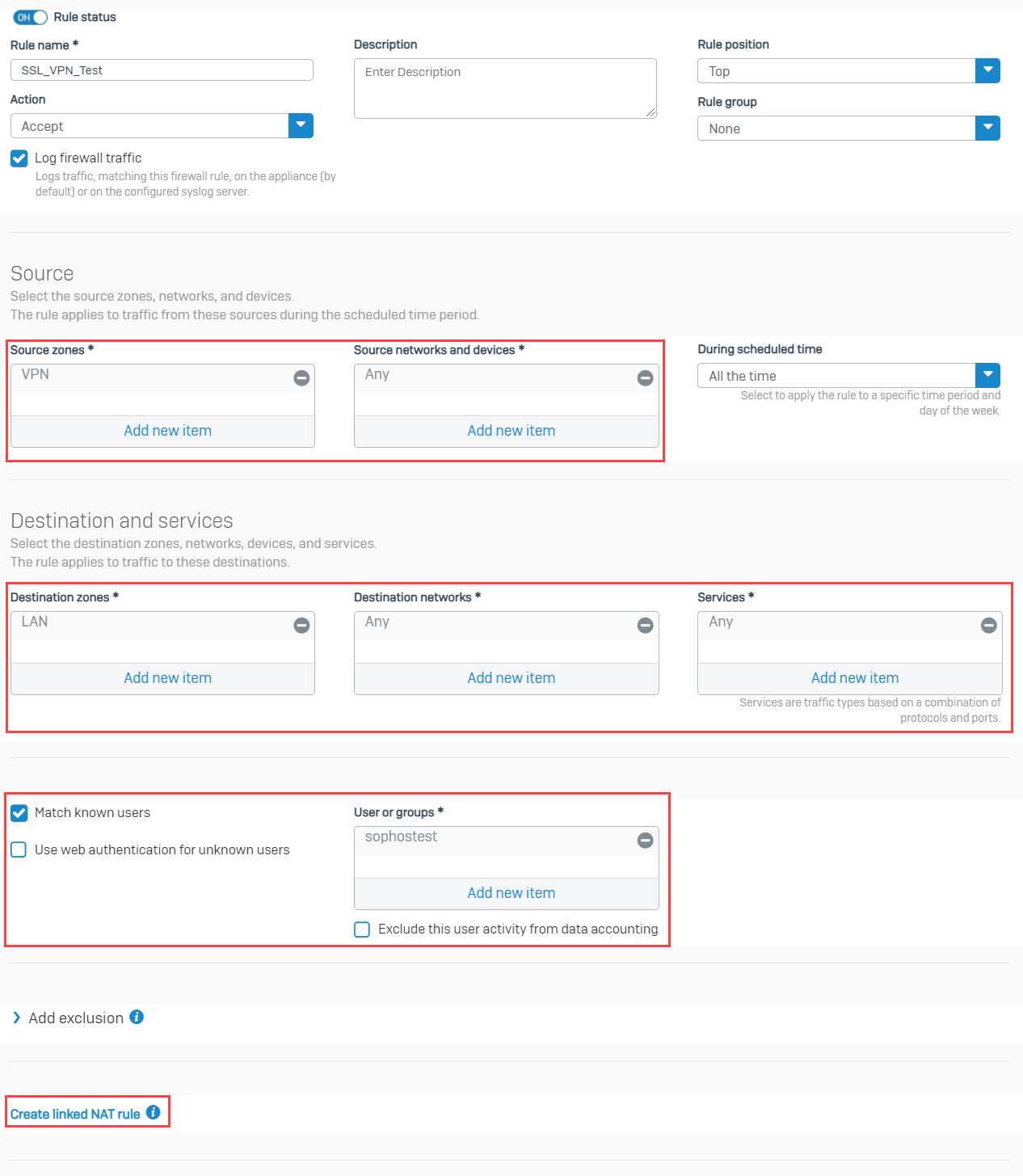This screenshot has width=1023, height=1176.
Task: Turn off the Rule status toggle
Action: 29,17
